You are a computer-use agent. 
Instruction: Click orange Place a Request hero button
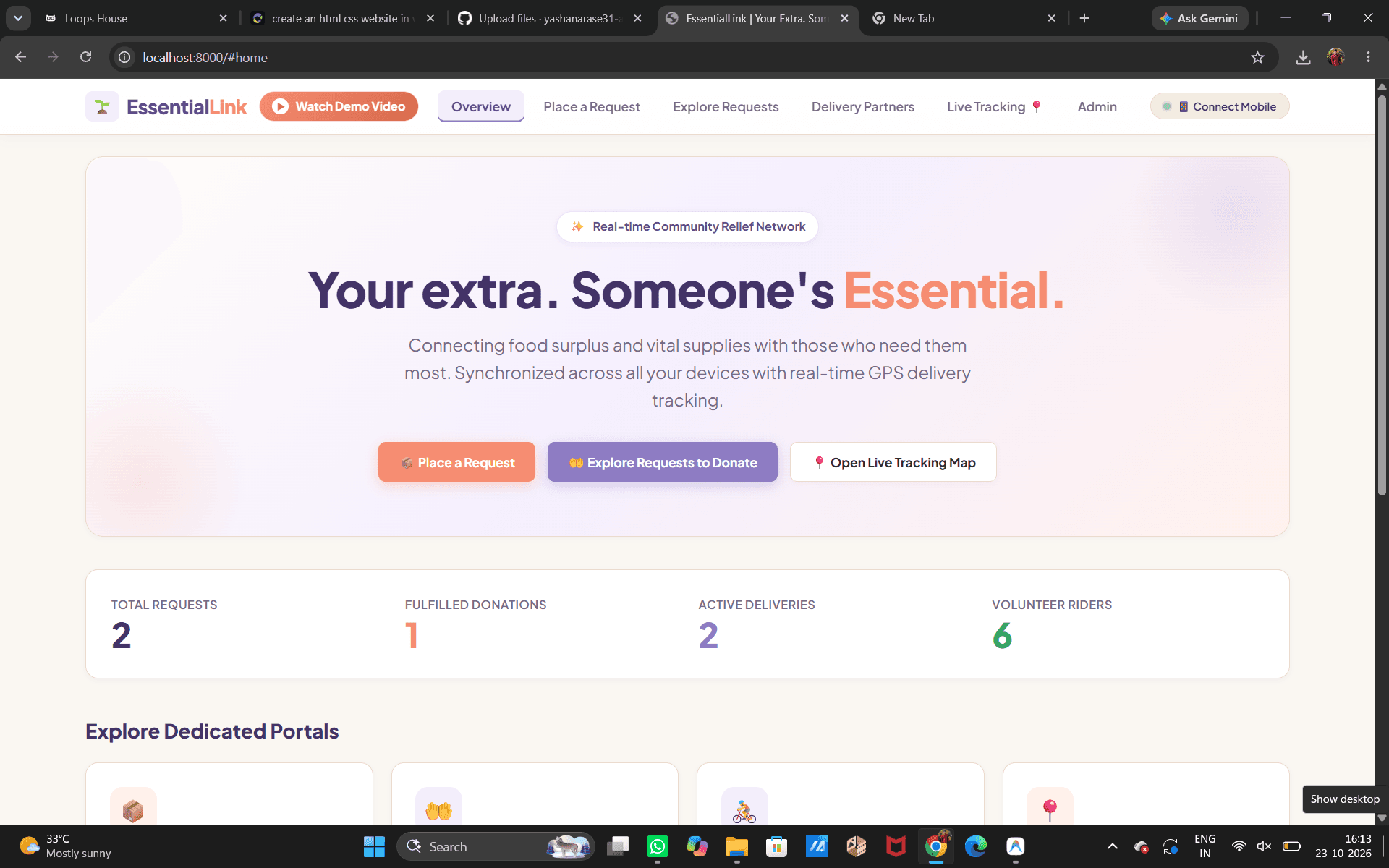coord(456,462)
